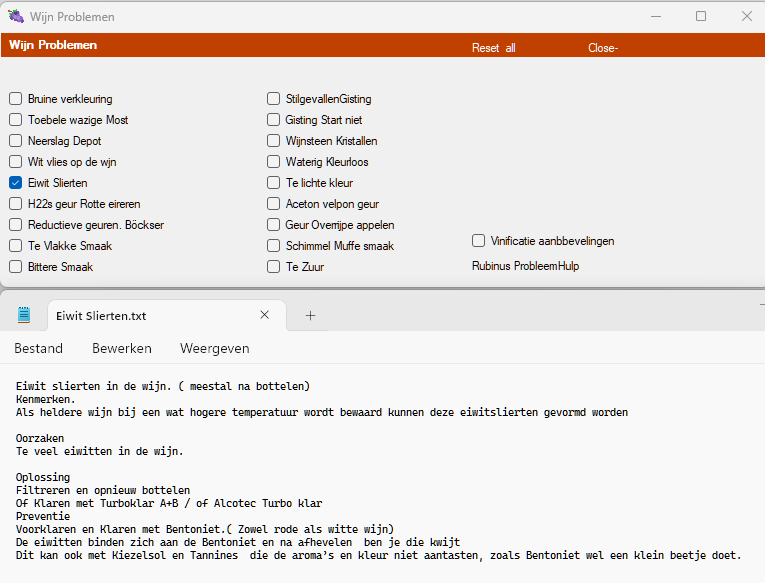This screenshot has height=583, width=765.
Task: Select the Te Zuur checkbox
Action: [x=274, y=267]
